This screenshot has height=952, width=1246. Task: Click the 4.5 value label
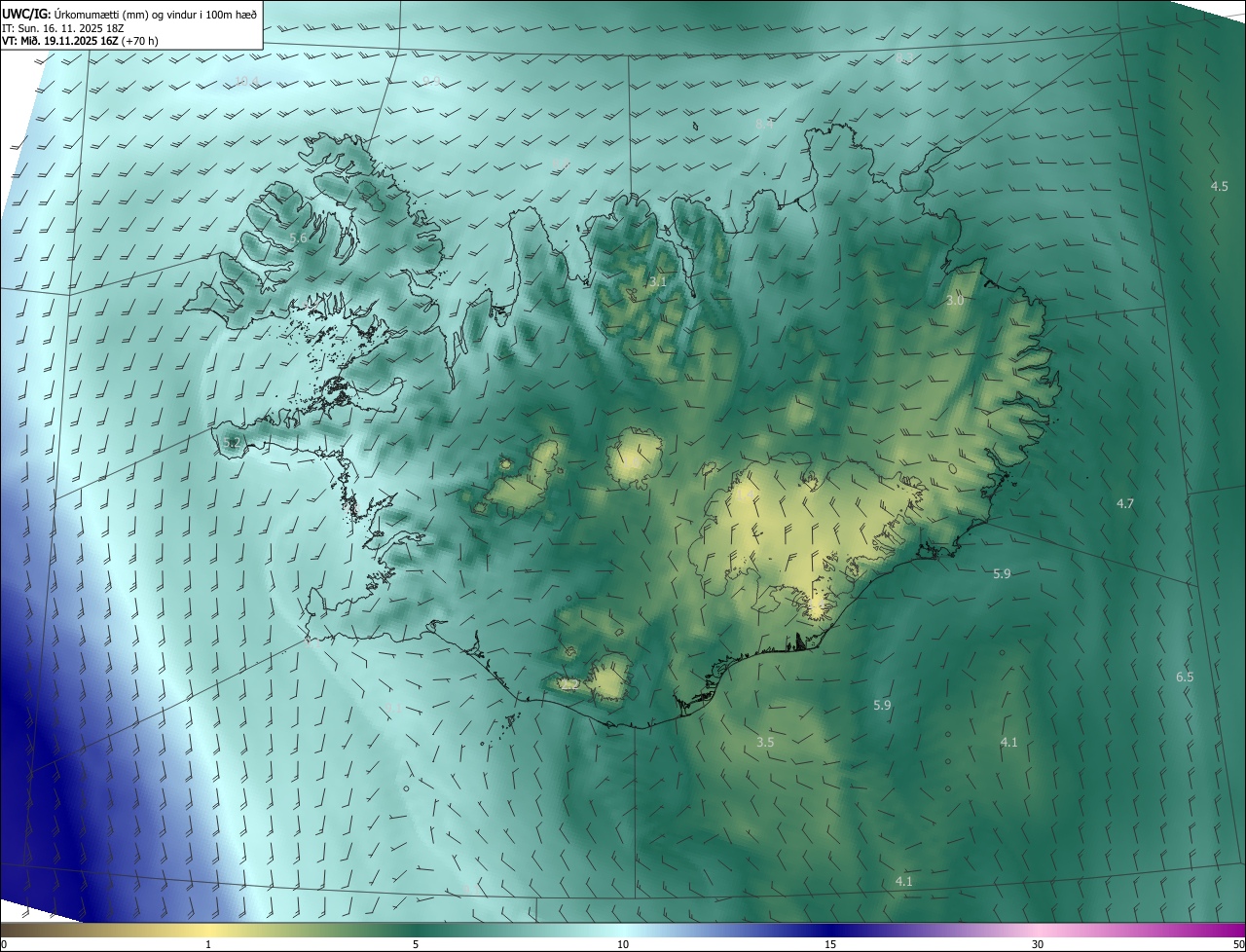(1220, 186)
